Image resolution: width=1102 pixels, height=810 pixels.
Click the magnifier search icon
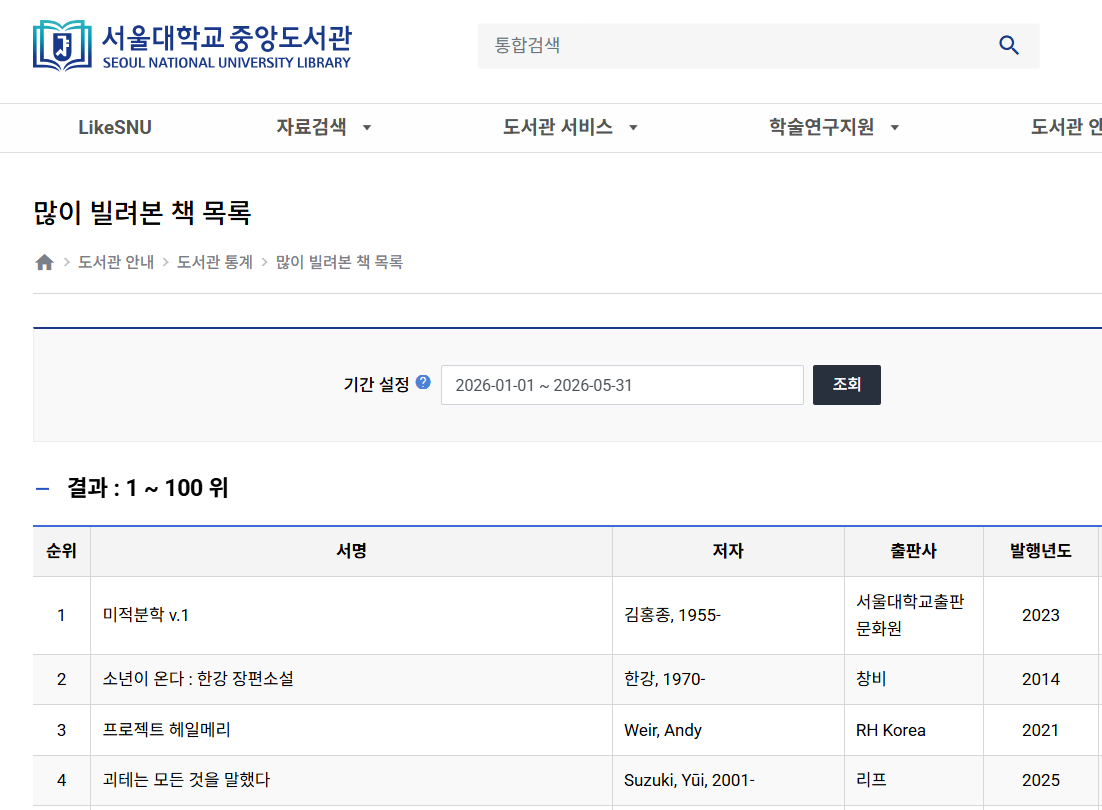[1009, 46]
